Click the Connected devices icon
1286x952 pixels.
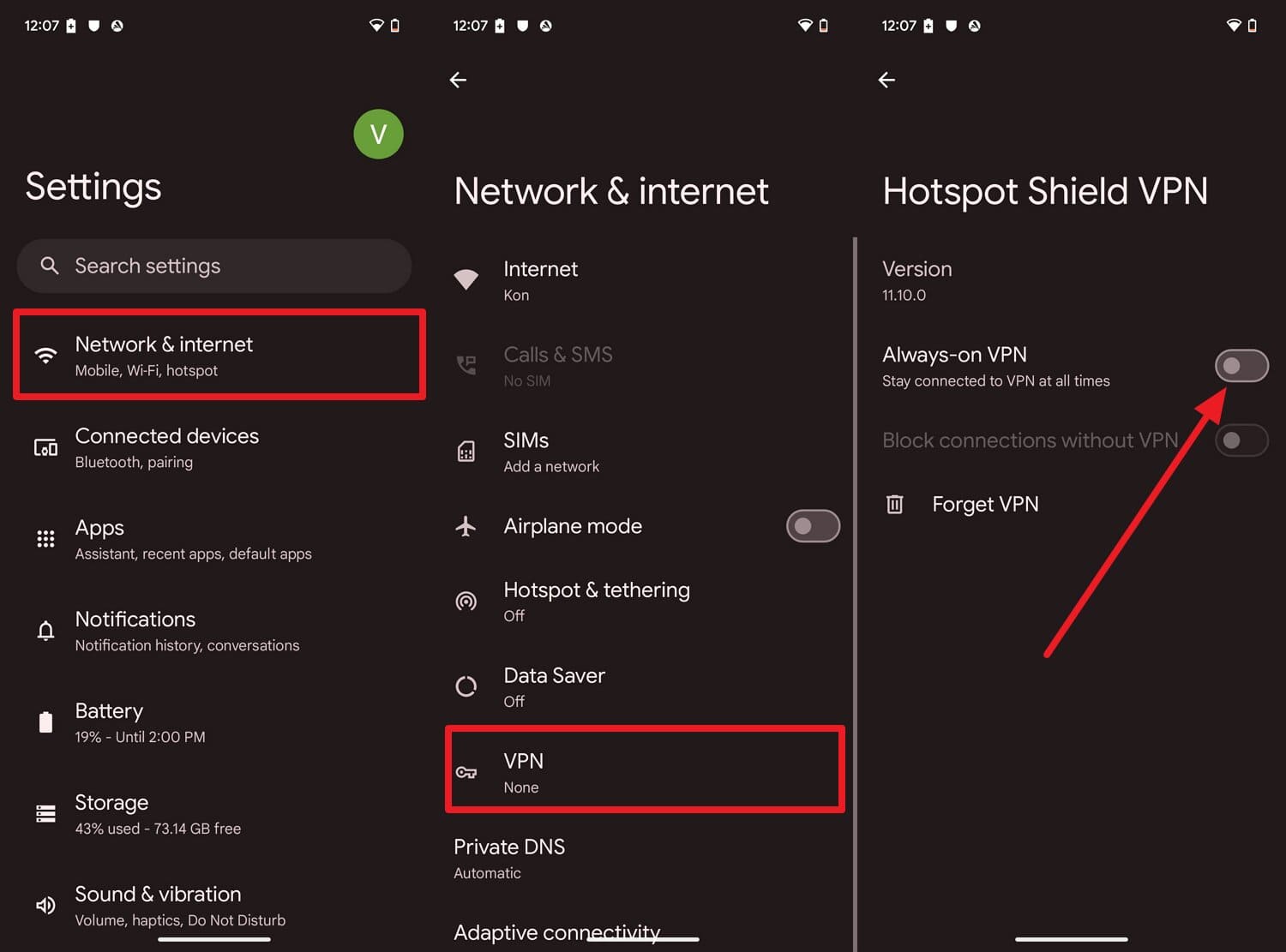pyautogui.click(x=45, y=447)
